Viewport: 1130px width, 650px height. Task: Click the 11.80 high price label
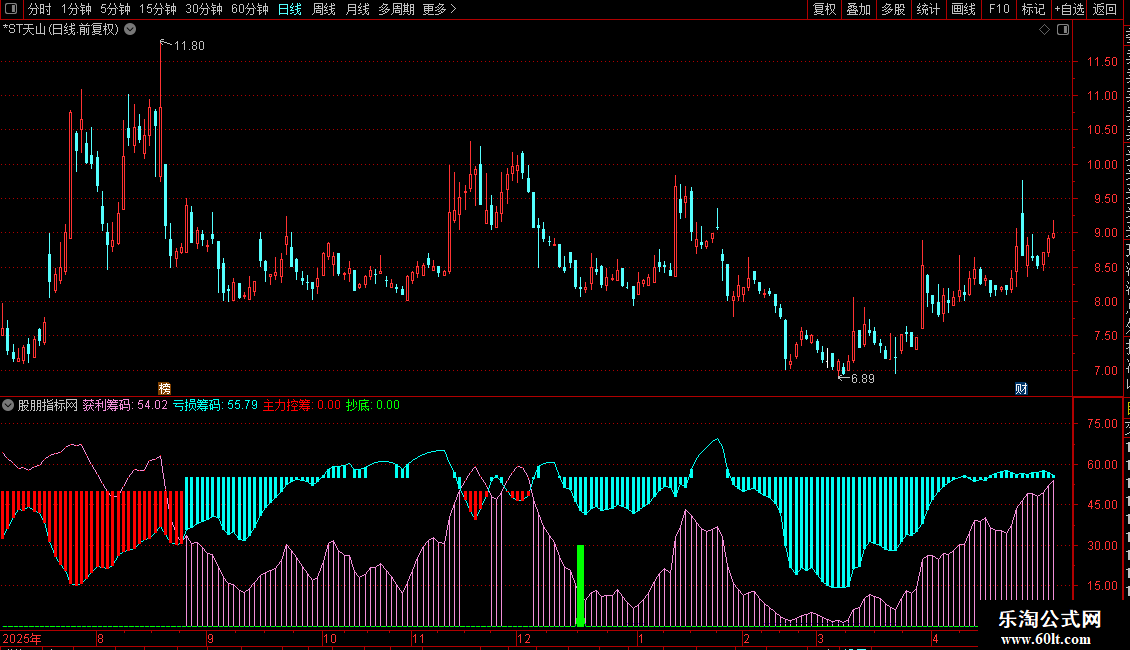pyautogui.click(x=189, y=46)
